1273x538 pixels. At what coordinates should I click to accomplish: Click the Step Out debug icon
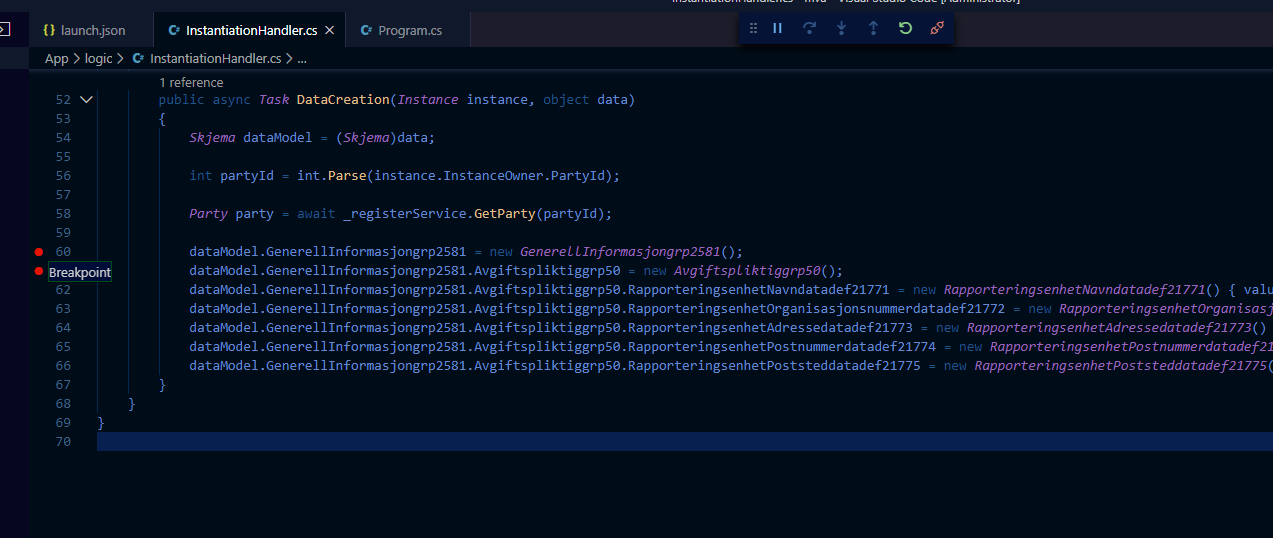click(x=873, y=29)
